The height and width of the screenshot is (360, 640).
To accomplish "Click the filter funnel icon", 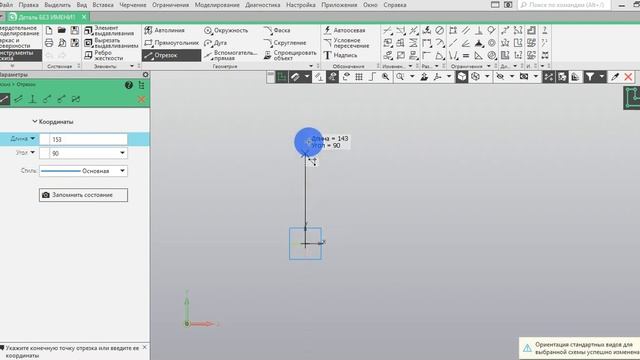I will [589, 77].
